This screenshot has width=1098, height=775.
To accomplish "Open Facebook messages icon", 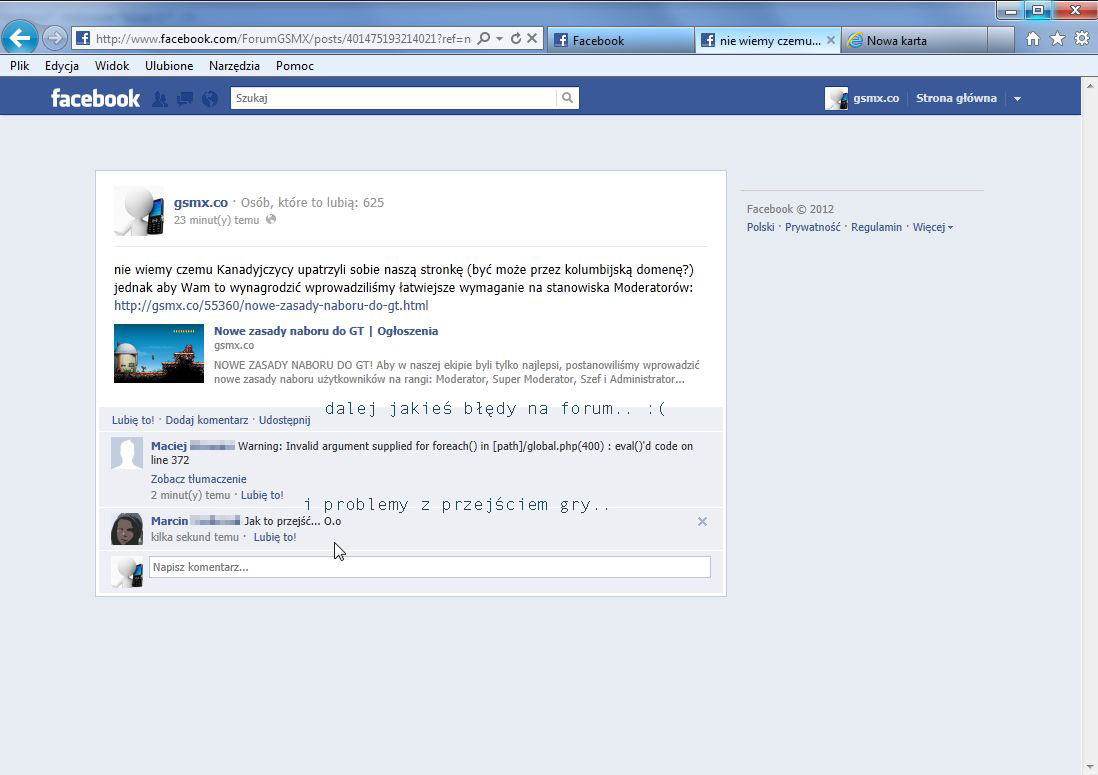I will [184, 99].
